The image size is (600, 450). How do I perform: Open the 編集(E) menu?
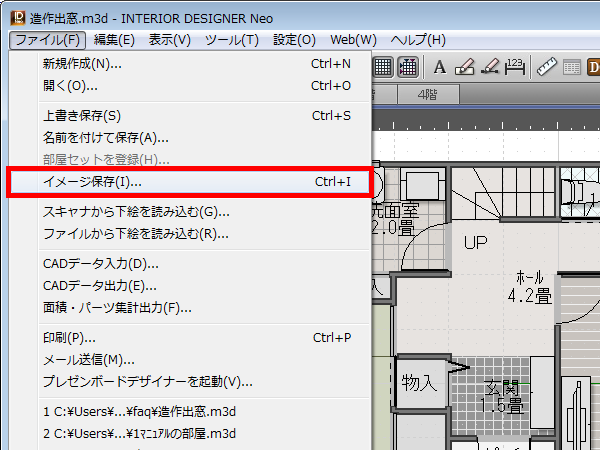[x=114, y=40]
